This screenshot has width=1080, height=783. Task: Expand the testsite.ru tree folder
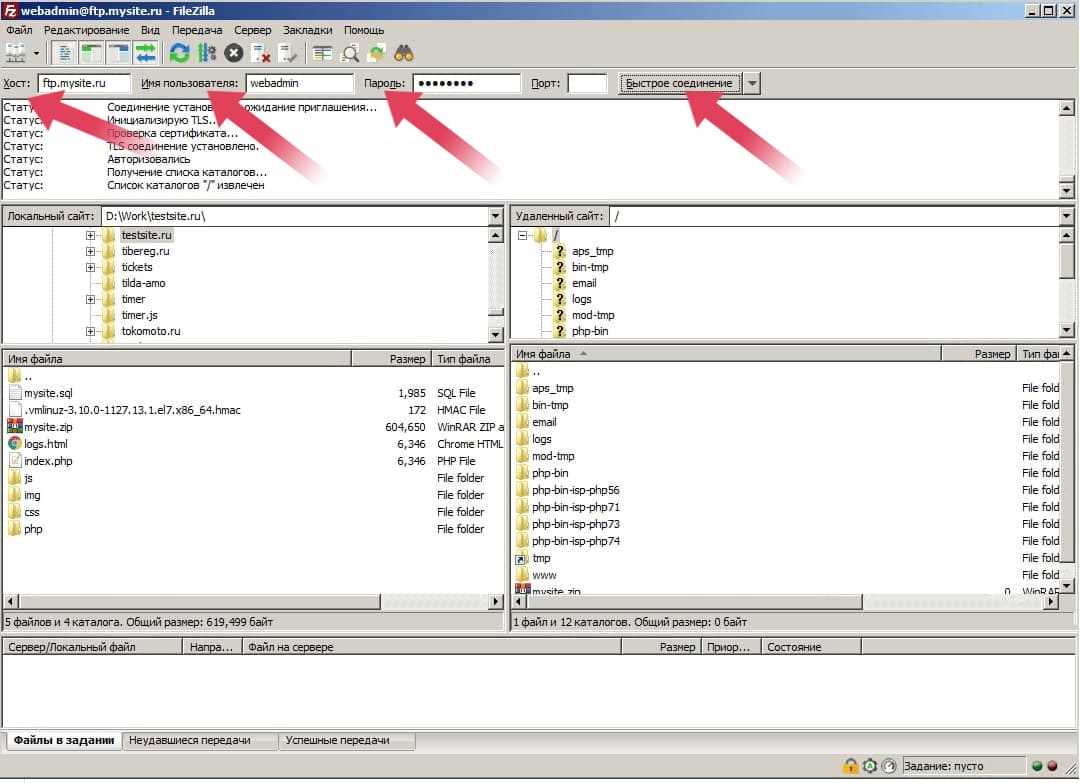(x=90, y=235)
